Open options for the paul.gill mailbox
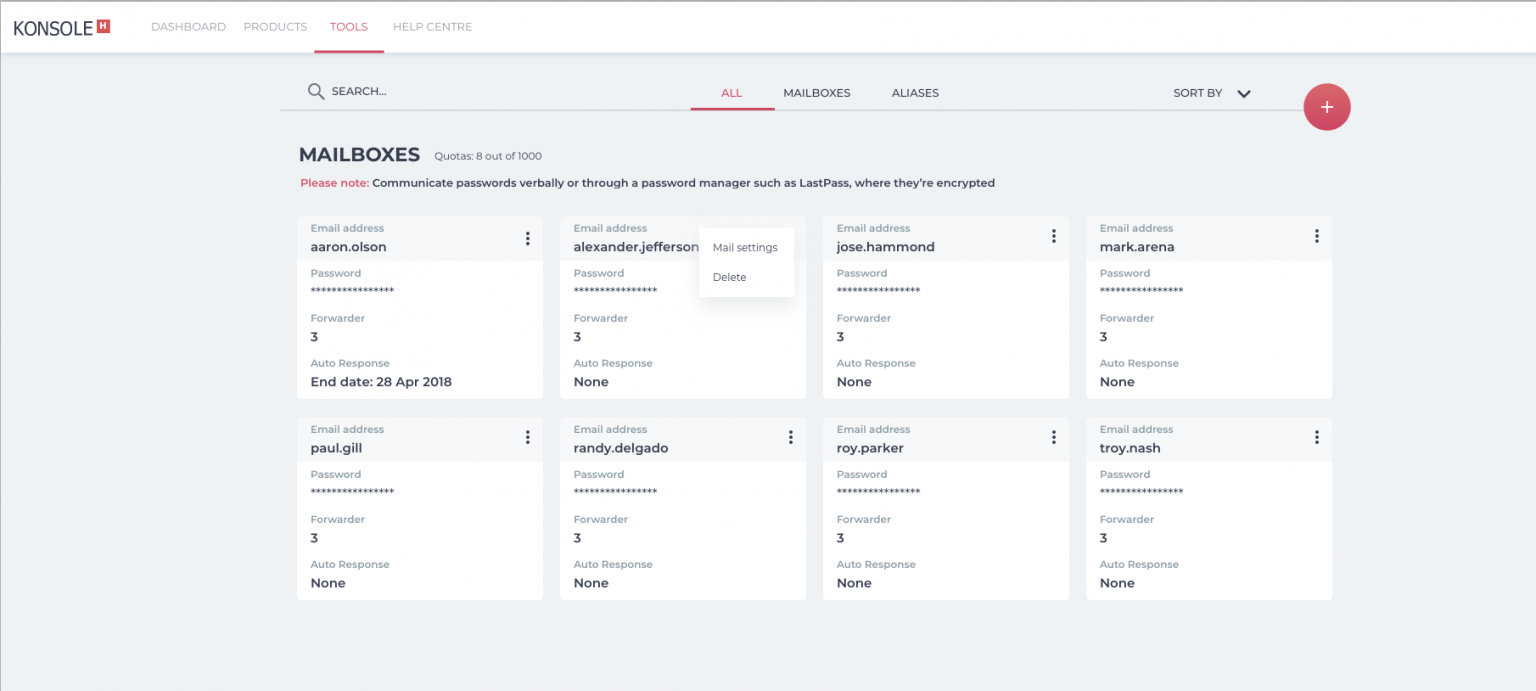Viewport: 1536px width, 691px height. tap(528, 437)
